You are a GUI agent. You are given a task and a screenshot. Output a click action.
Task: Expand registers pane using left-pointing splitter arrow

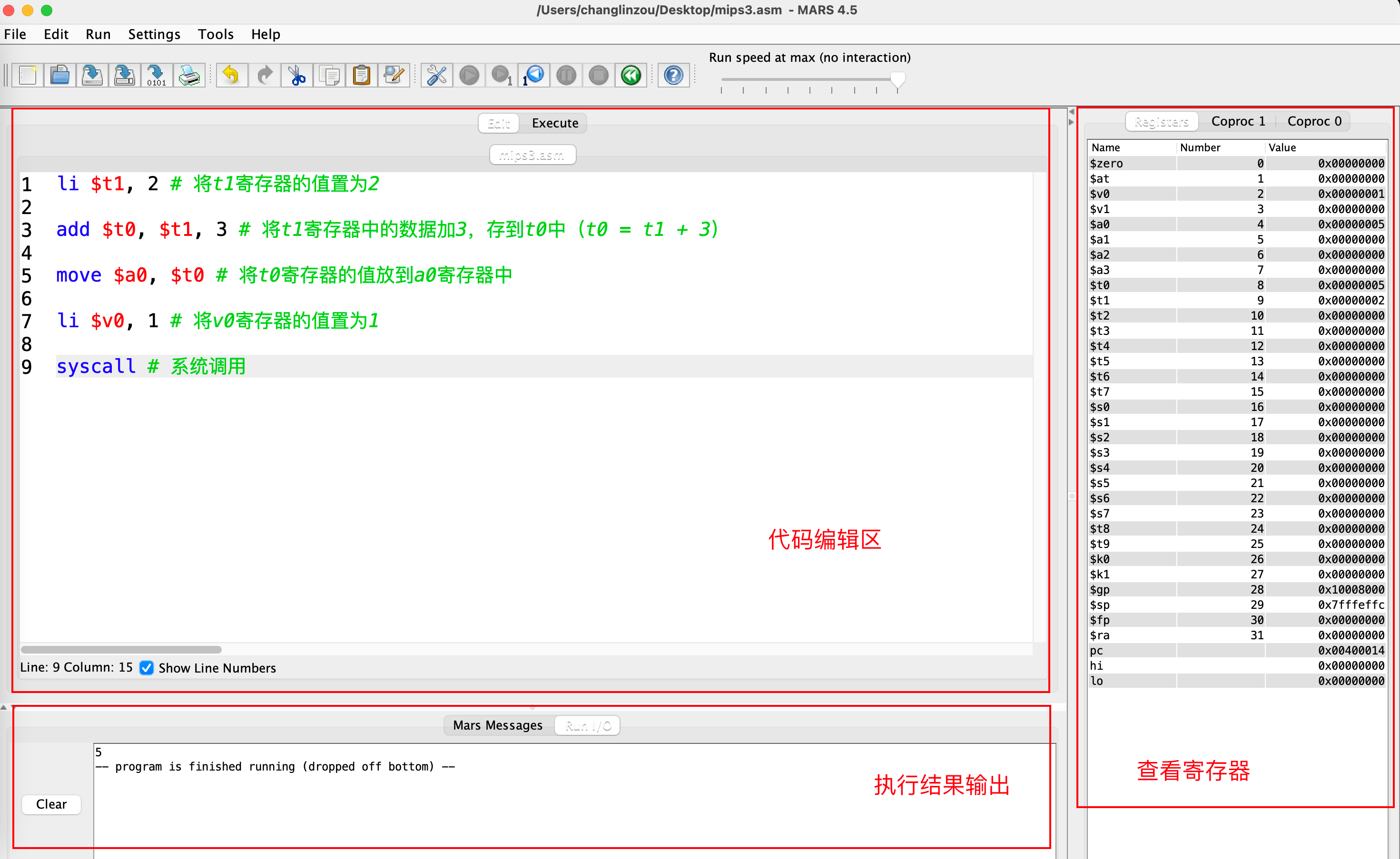(1072, 112)
